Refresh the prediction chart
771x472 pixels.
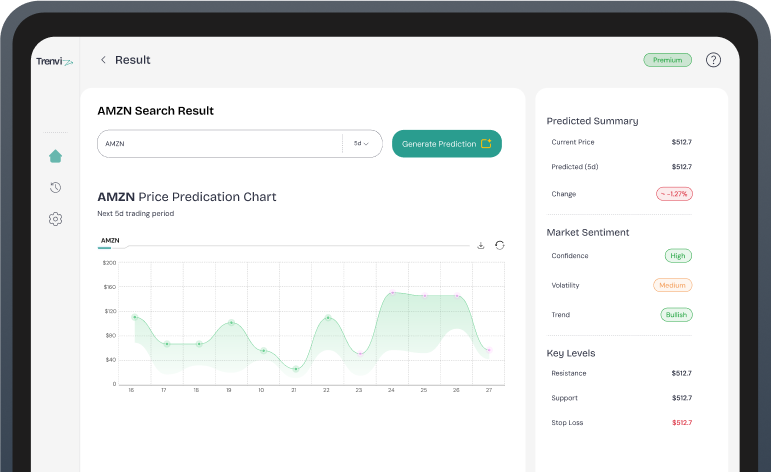point(499,245)
